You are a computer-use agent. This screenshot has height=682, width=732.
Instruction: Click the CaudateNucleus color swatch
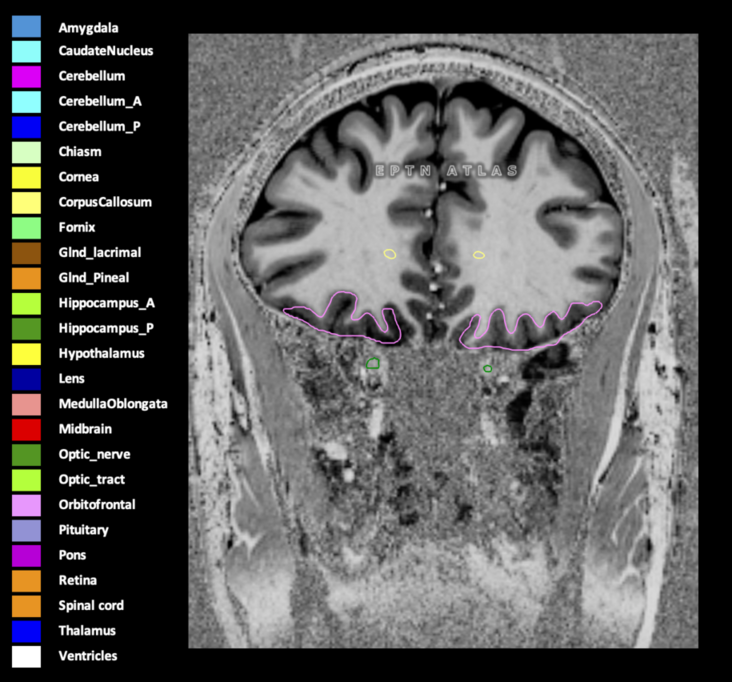pyautogui.click(x=26, y=51)
